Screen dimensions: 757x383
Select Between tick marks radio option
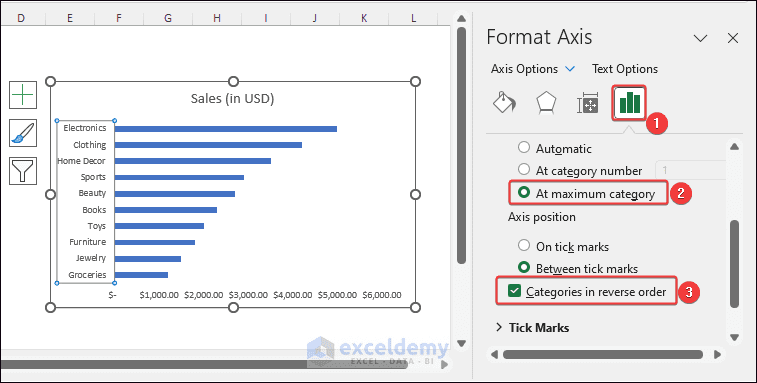pyautogui.click(x=524, y=267)
